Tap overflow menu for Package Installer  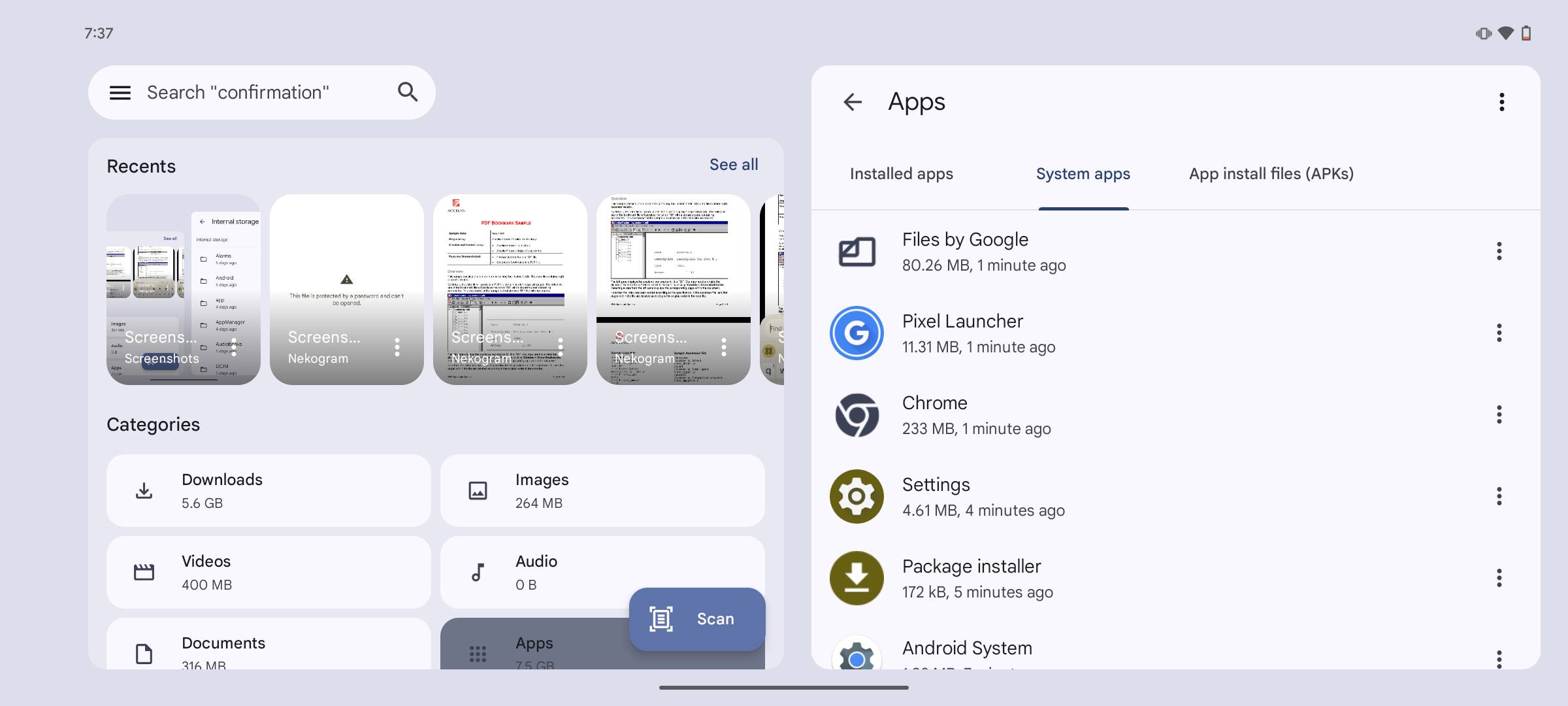tap(1499, 577)
